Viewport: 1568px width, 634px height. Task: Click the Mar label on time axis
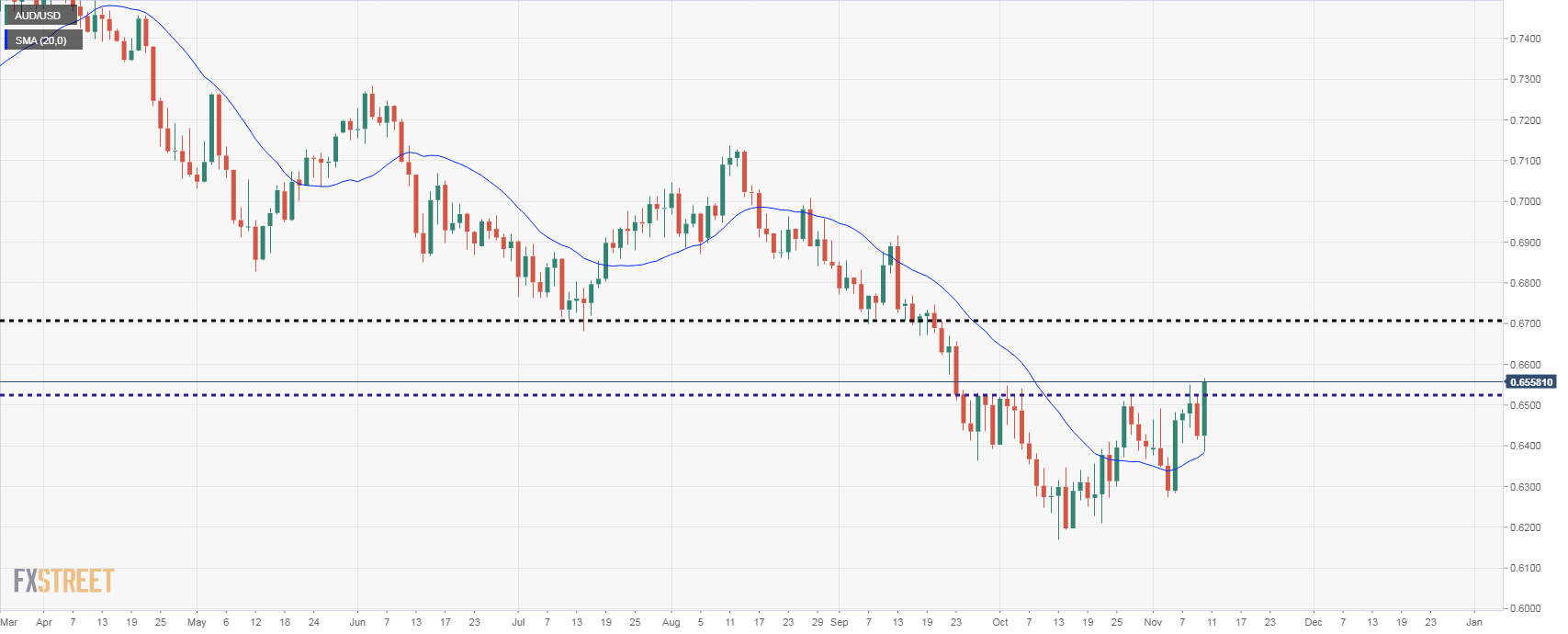[x=9, y=622]
